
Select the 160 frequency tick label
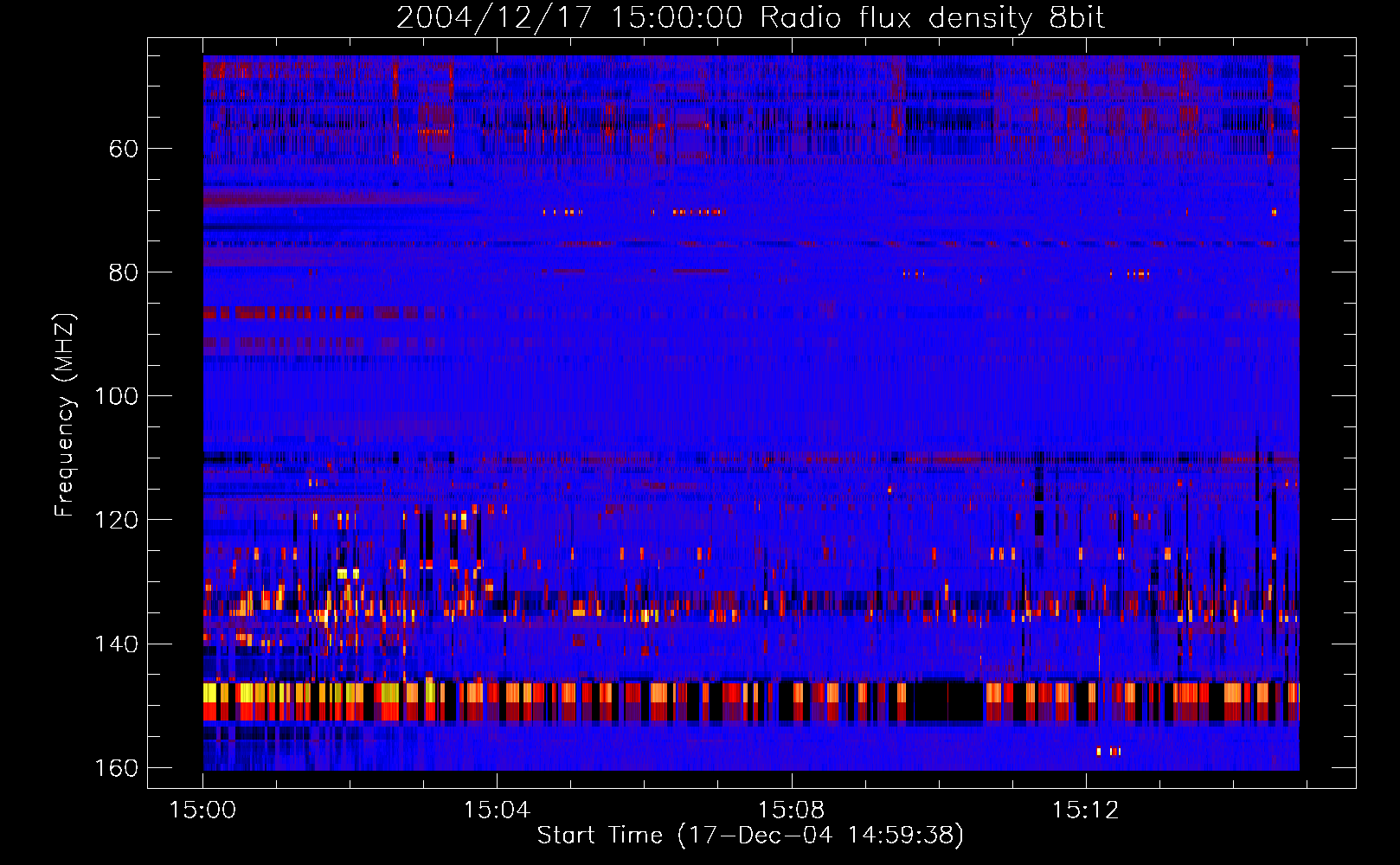pyautogui.click(x=117, y=768)
